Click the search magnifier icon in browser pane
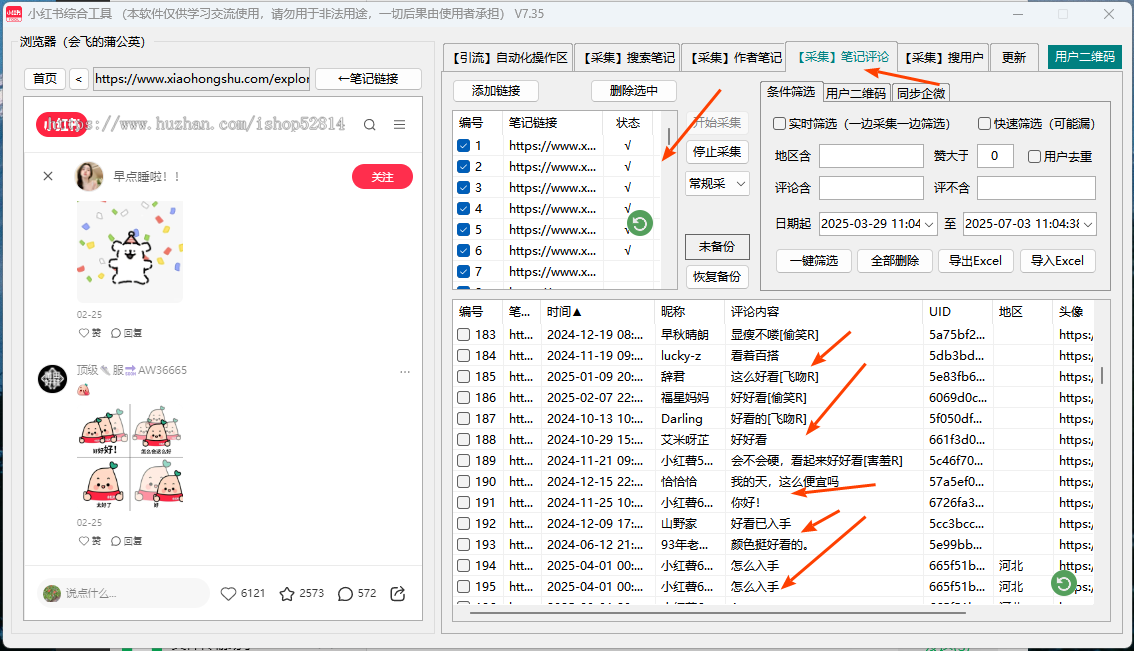This screenshot has width=1134, height=651. coord(370,124)
